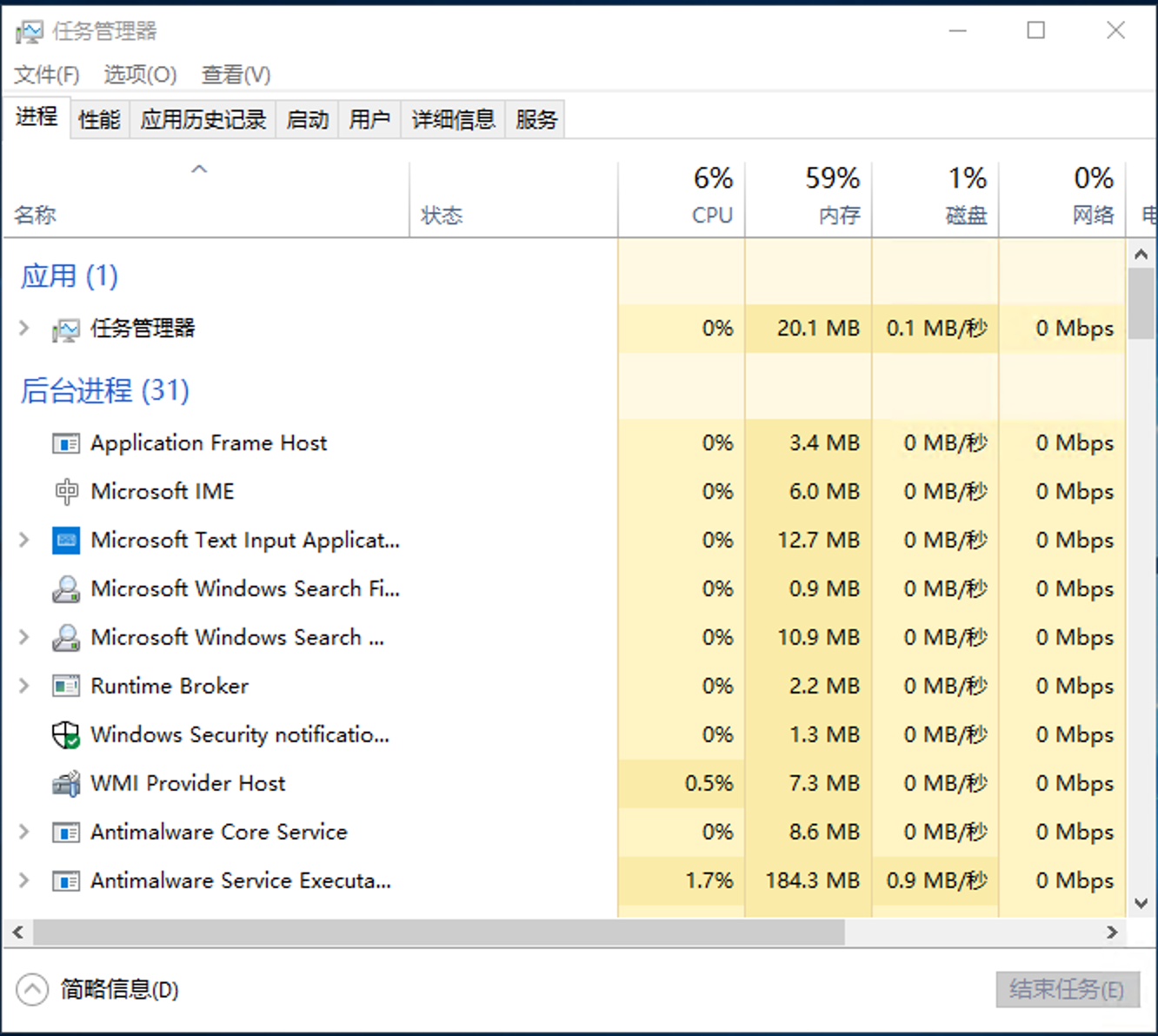Maximize the Task Manager window
This screenshot has width=1158, height=1036.
coord(1036,30)
